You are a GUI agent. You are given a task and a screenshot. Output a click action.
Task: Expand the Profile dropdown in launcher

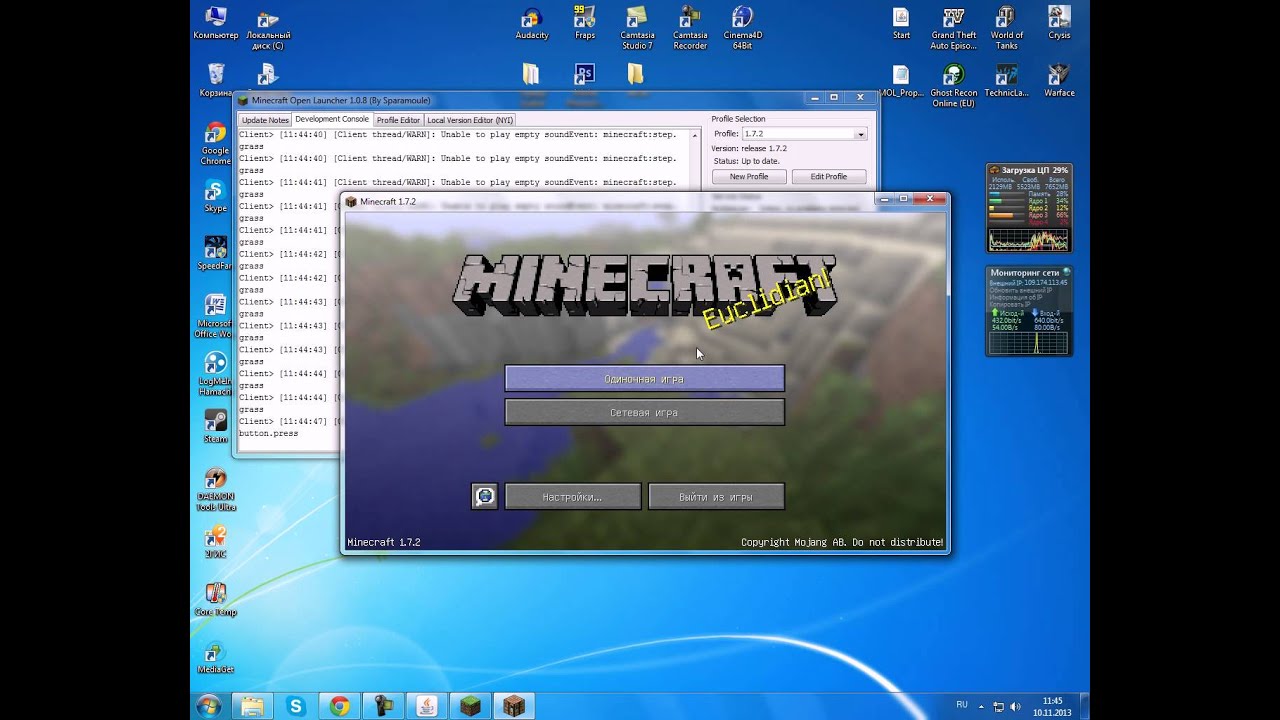point(860,134)
